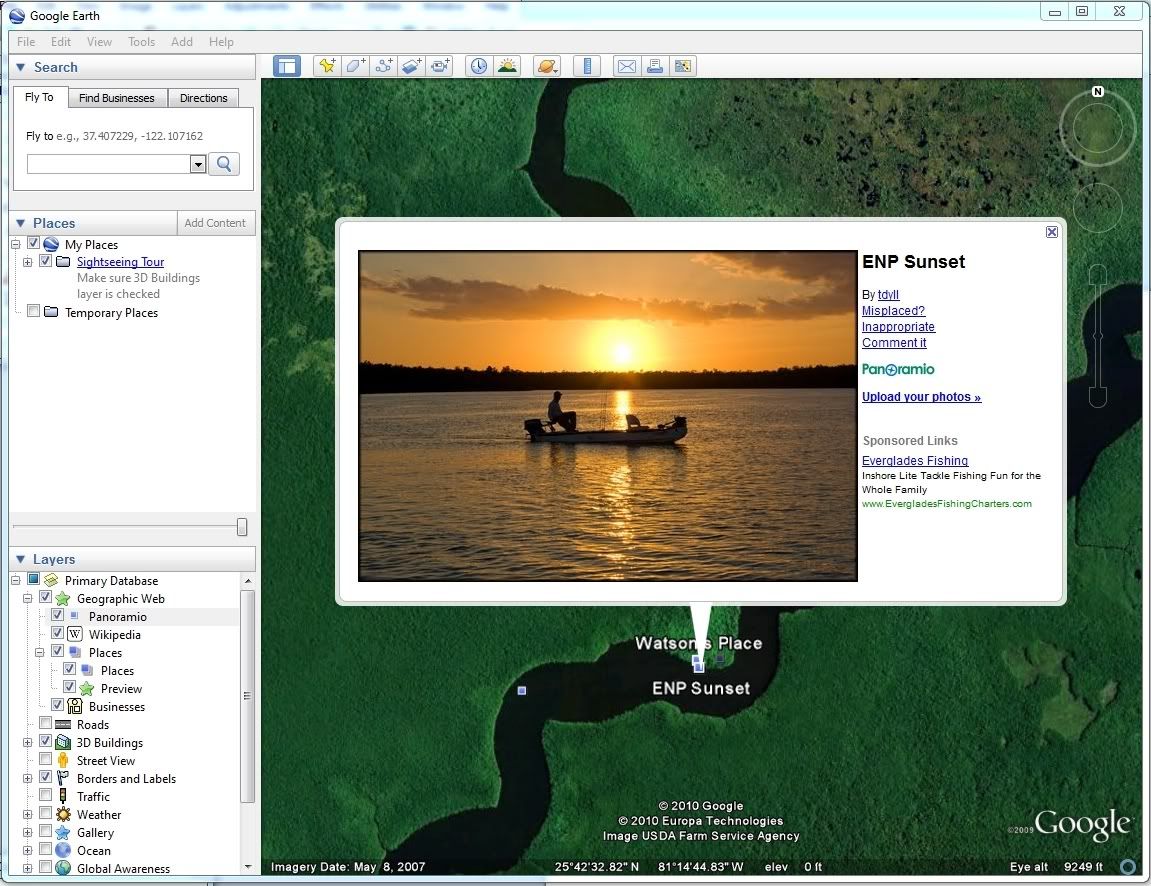The width and height of the screenshot is (1151, 886).
Task: Add an image overlay from the toolbar
Action: pos(411,66)
